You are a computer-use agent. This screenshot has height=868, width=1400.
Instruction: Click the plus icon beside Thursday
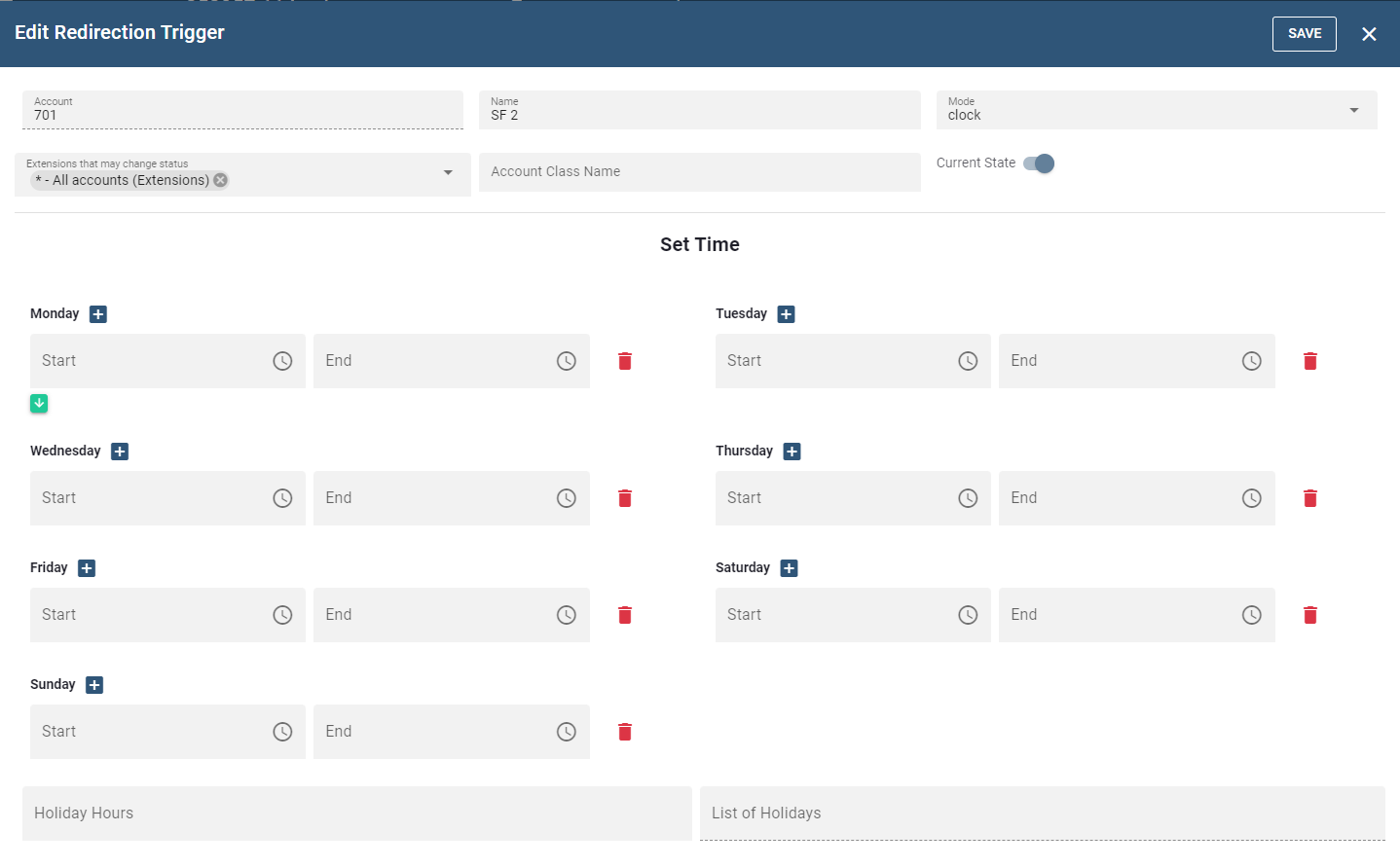(x=792, y=452)
